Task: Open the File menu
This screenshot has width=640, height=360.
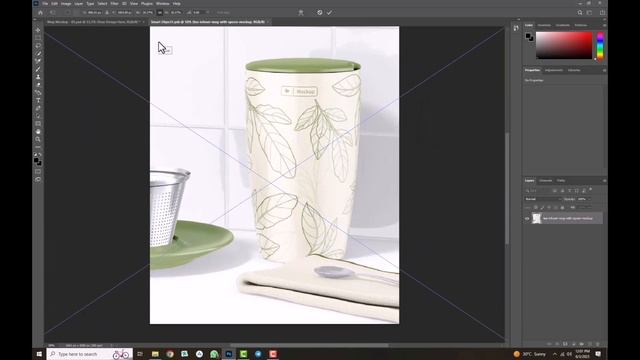Action: [x=45, y=4]
